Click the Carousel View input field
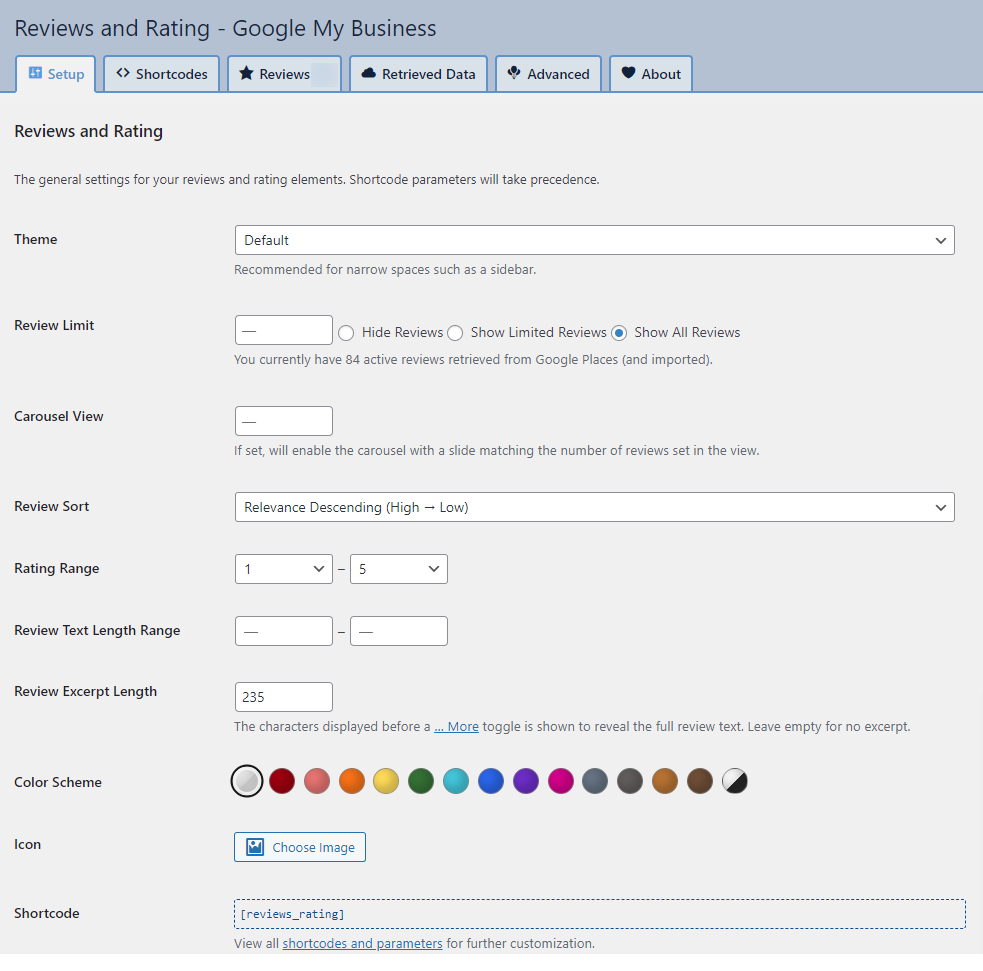 pyautogui.click(x=284, y=421)
